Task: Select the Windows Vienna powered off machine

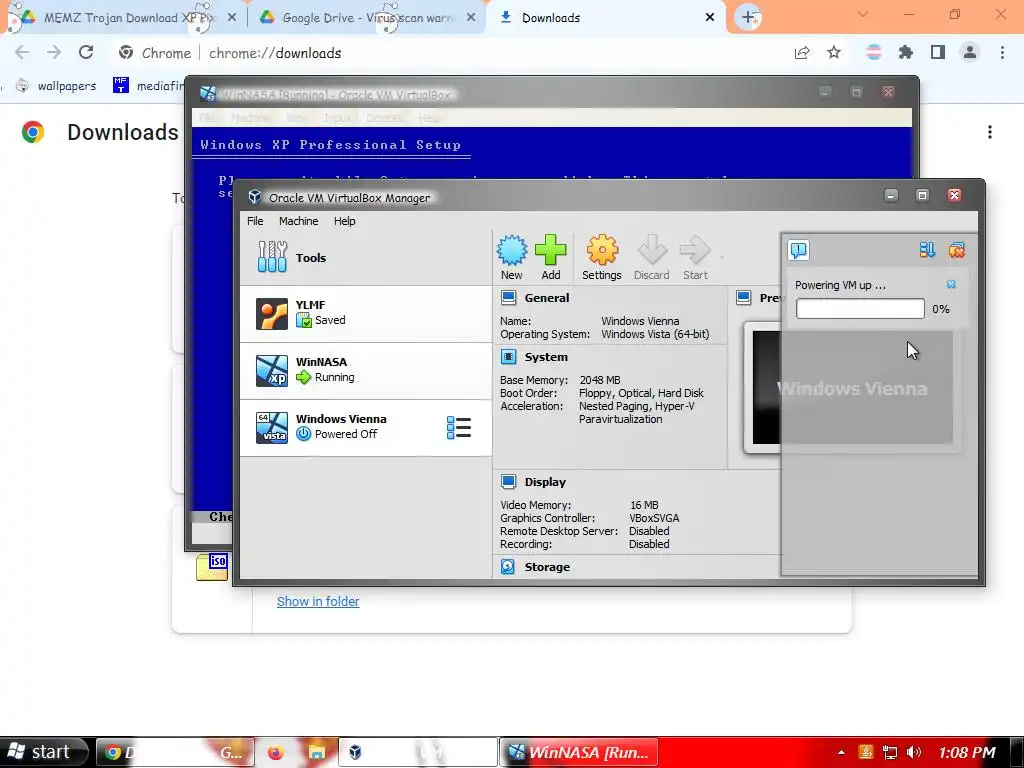Action: pyautogui.click(x=366, y=427)
